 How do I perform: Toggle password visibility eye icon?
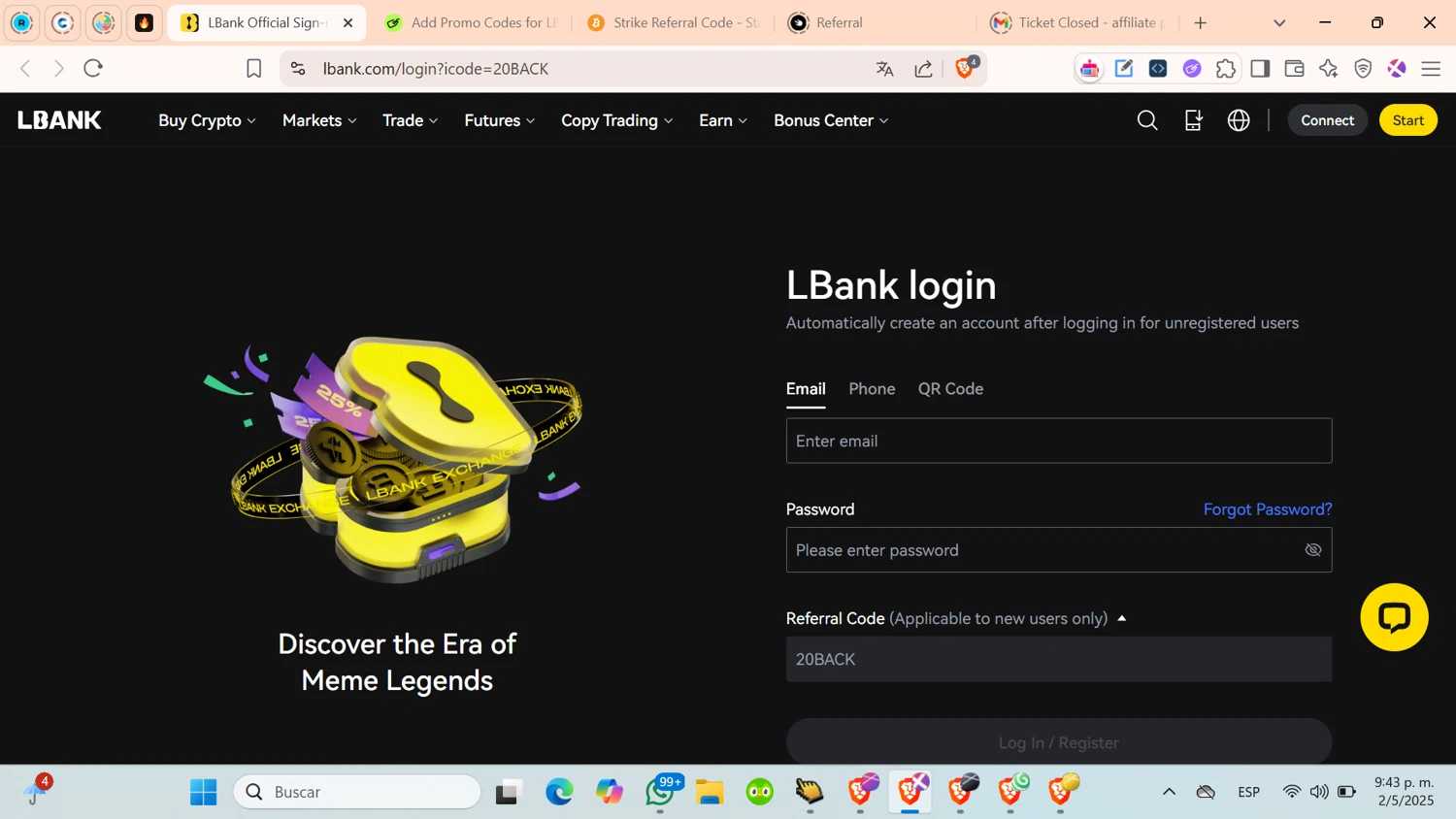point(1313,550)
